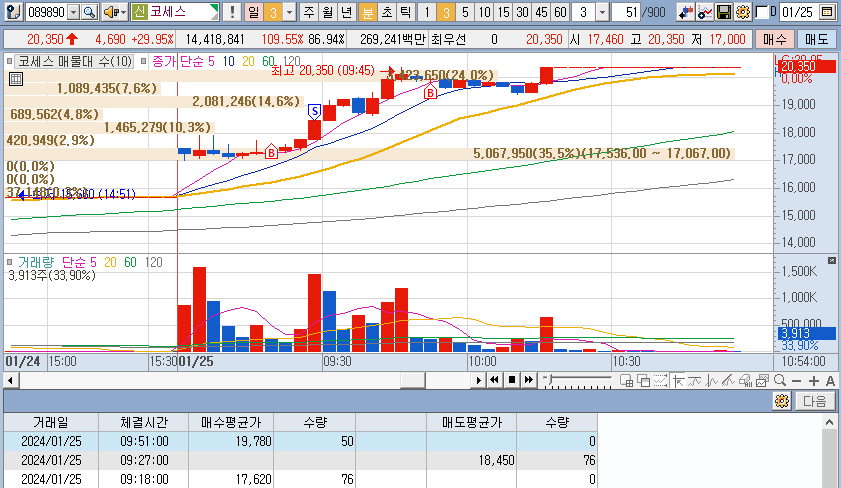Select the 분 (minute) chart mode

[x=367, y=12]
